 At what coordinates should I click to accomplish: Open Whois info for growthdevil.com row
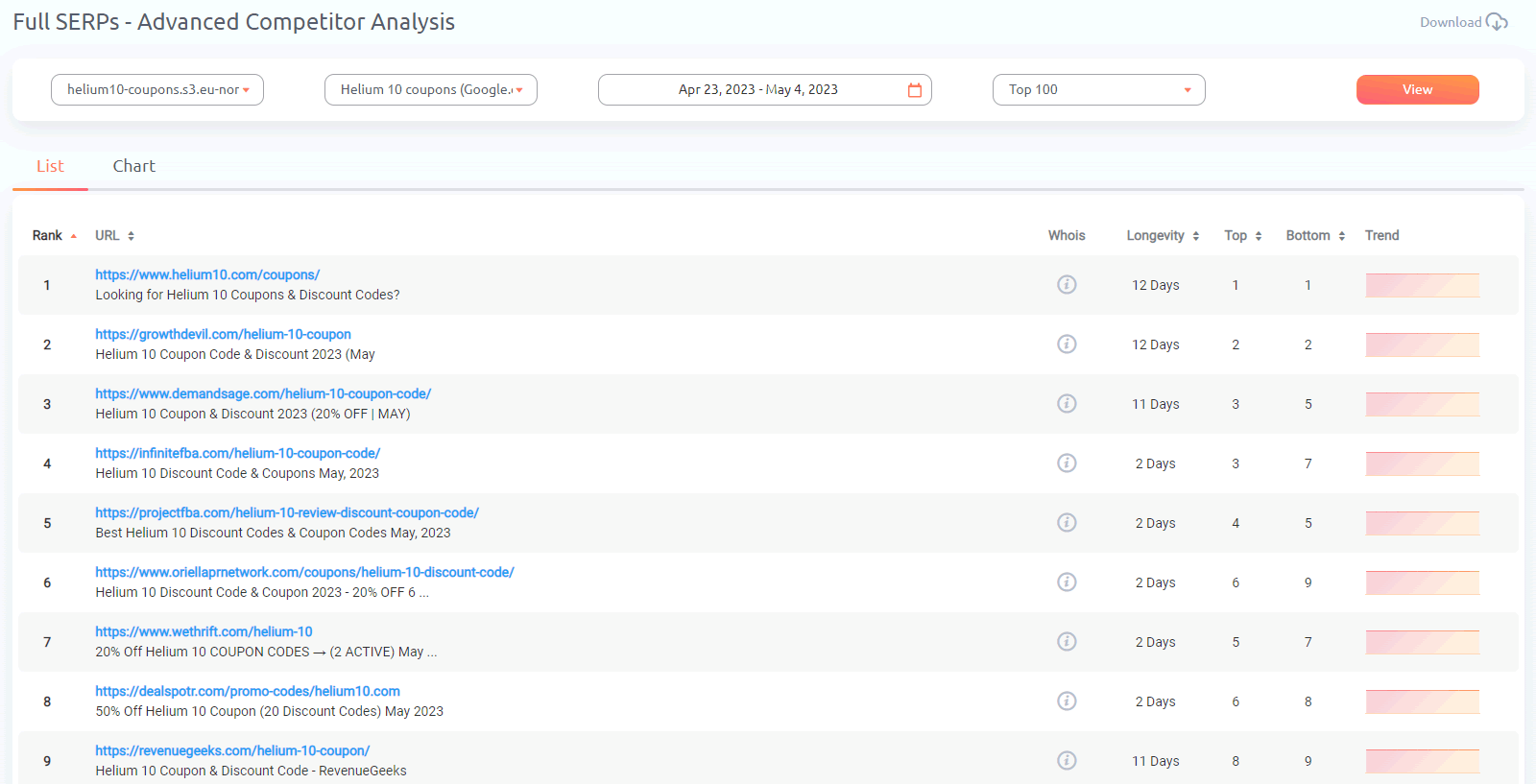click(1067, 344)
